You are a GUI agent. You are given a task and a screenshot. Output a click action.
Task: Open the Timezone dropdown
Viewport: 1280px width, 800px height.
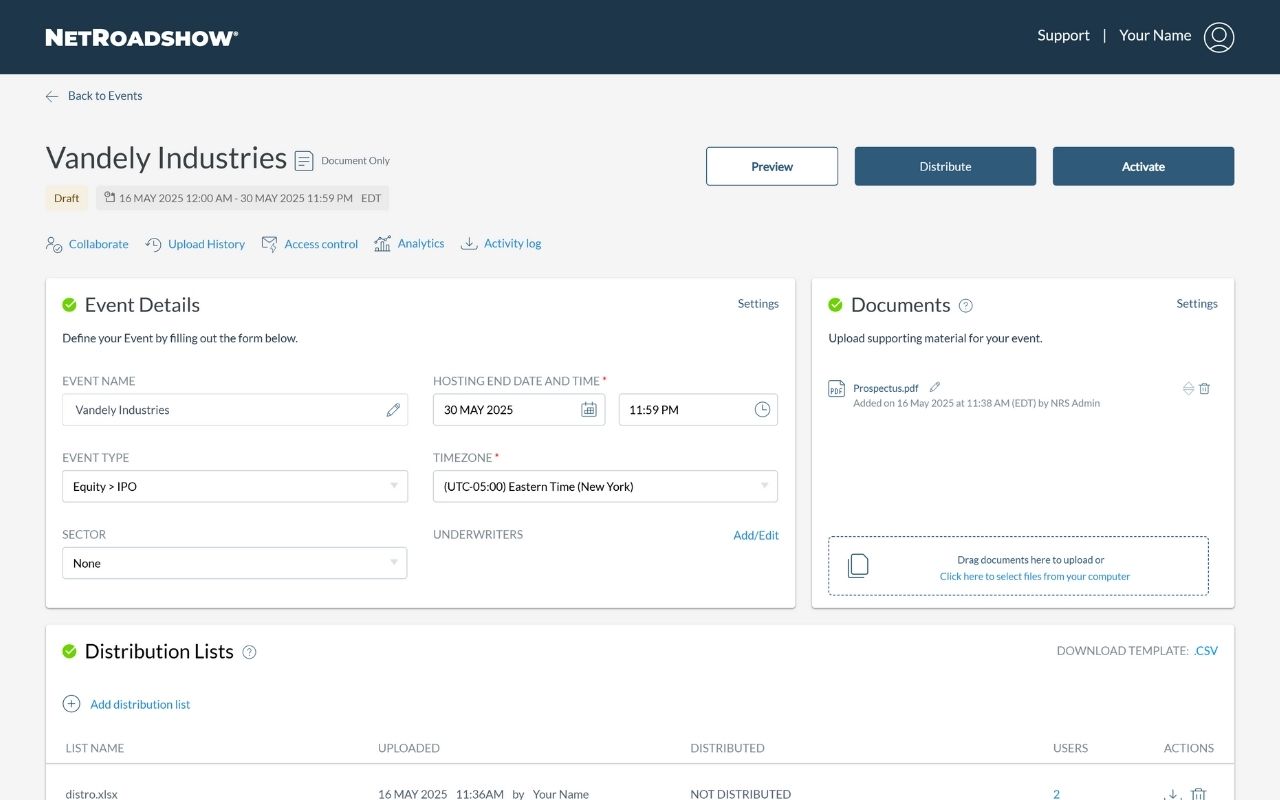tap(604, 486)
